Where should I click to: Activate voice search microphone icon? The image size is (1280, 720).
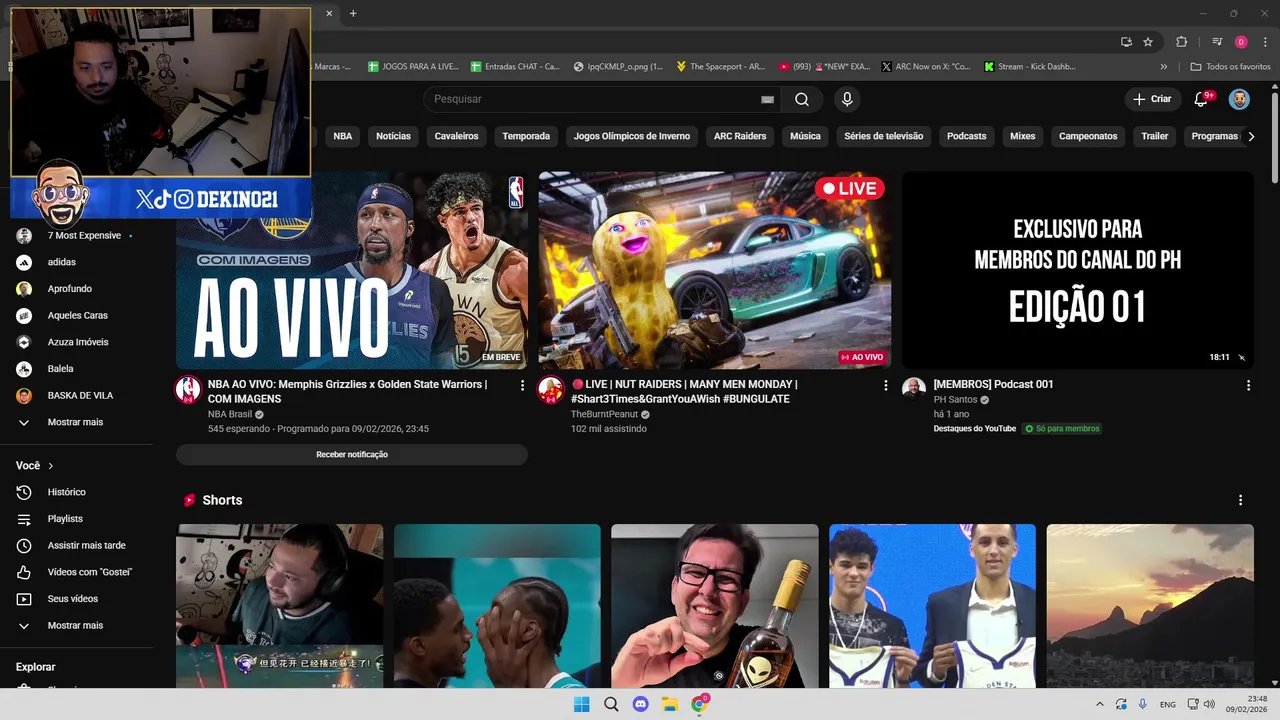pos(847,99)
